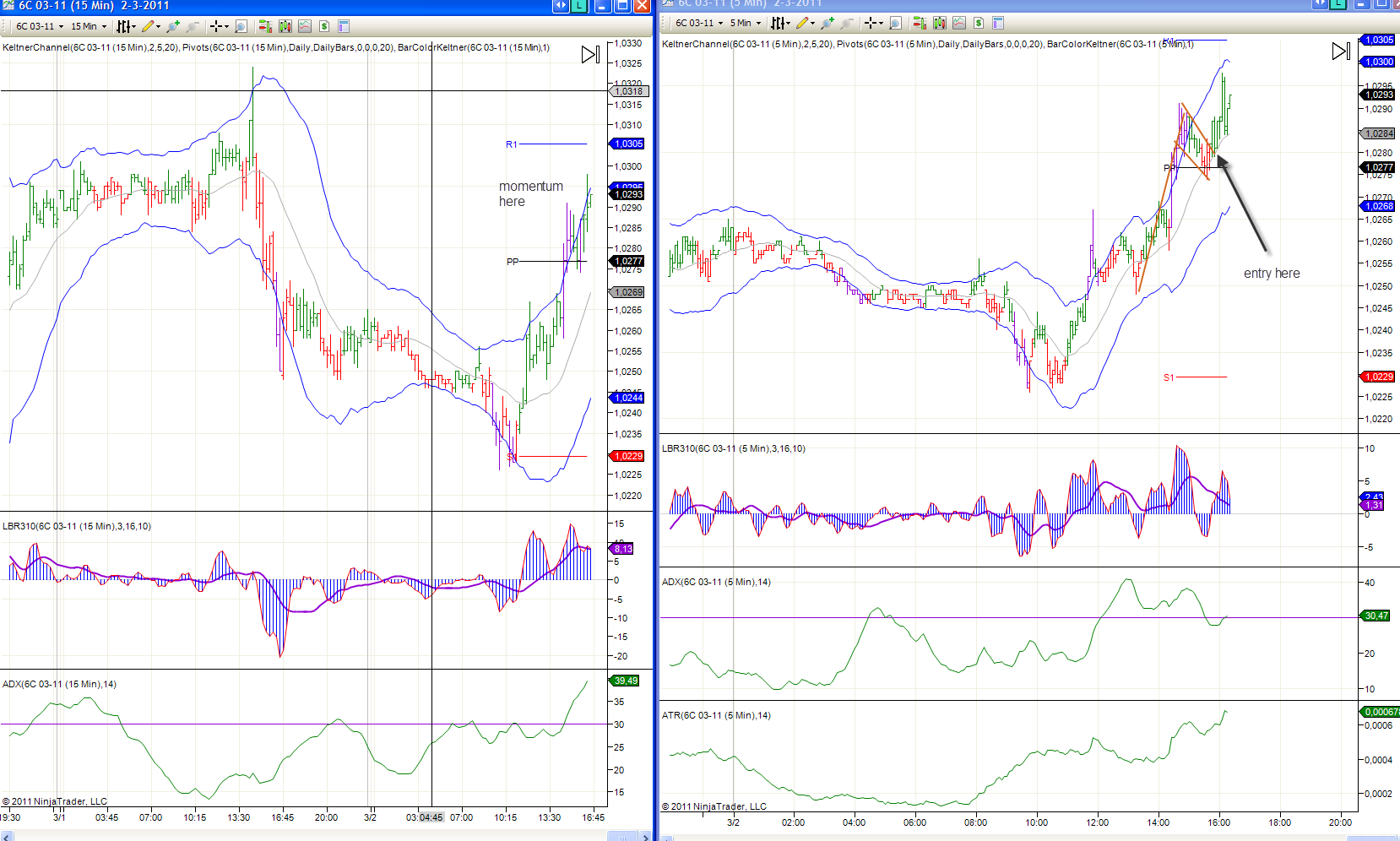Click the ADX (15 Min) indicator label
This screenshot has height=841, width=1400.
(x=59, y=684)
